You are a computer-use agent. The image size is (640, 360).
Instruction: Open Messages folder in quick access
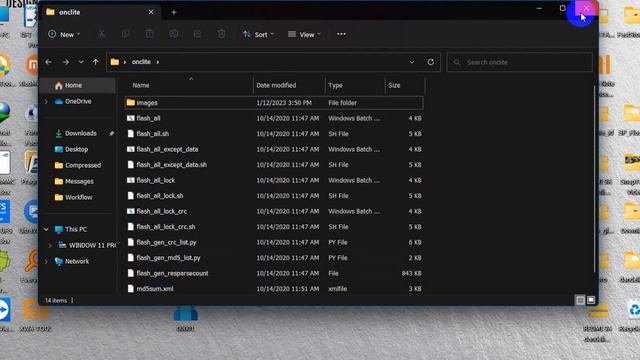(79, 181)
